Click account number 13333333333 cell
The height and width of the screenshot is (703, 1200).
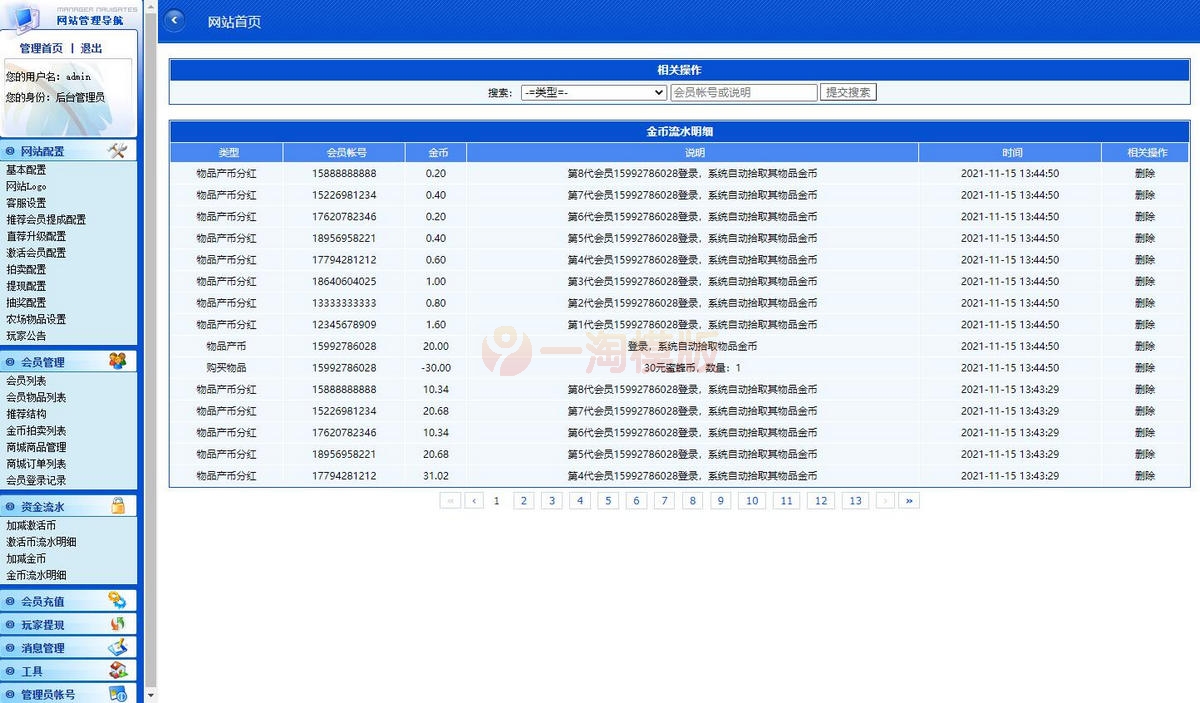(x=345, y=303)
